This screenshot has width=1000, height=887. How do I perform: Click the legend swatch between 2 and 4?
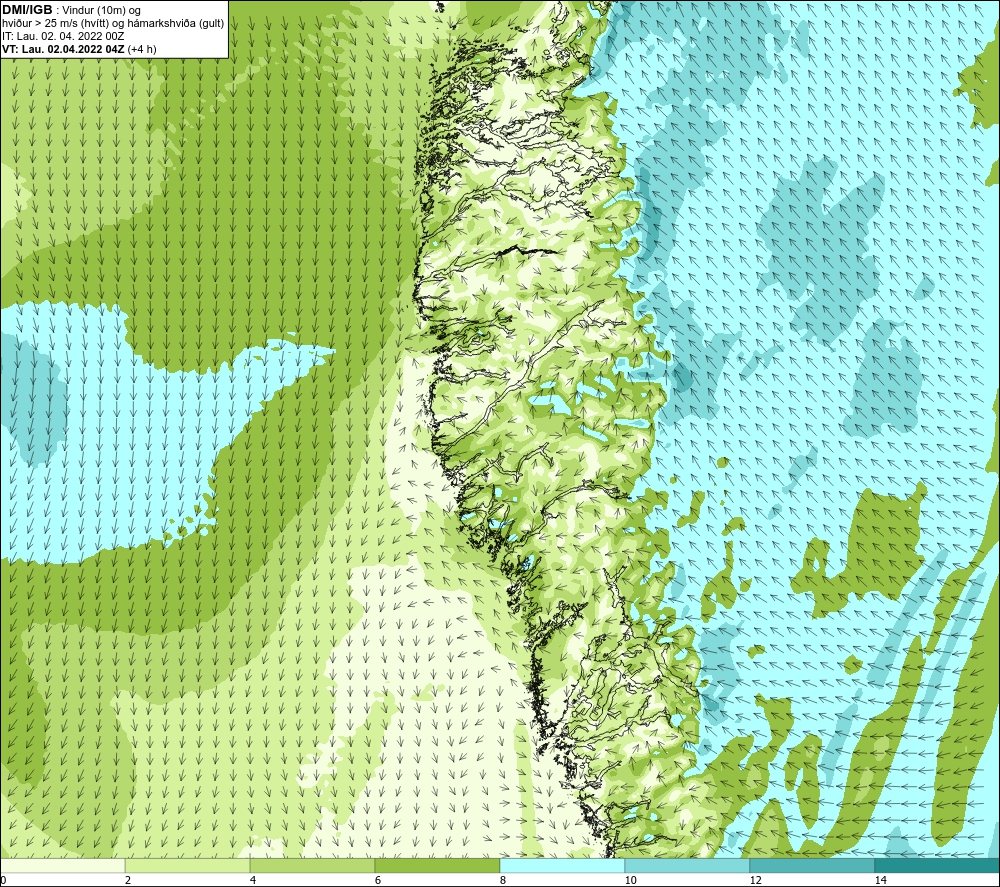pos(188,866)
